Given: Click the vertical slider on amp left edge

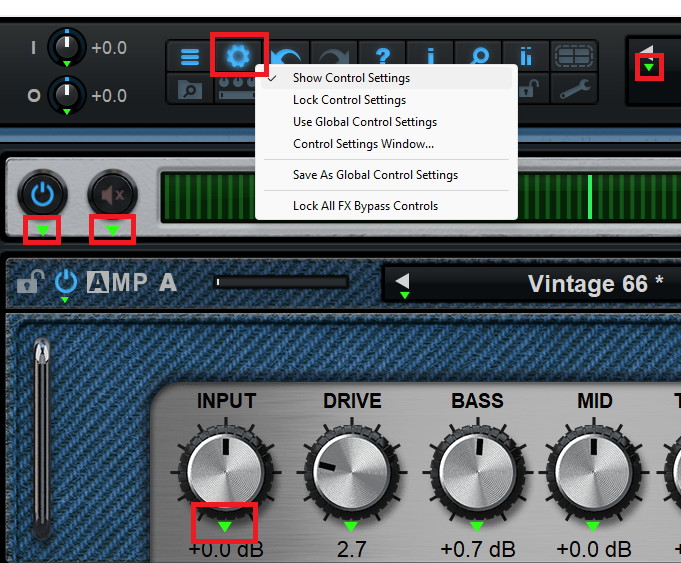Looking at the screenshot, I should (42, 438).
